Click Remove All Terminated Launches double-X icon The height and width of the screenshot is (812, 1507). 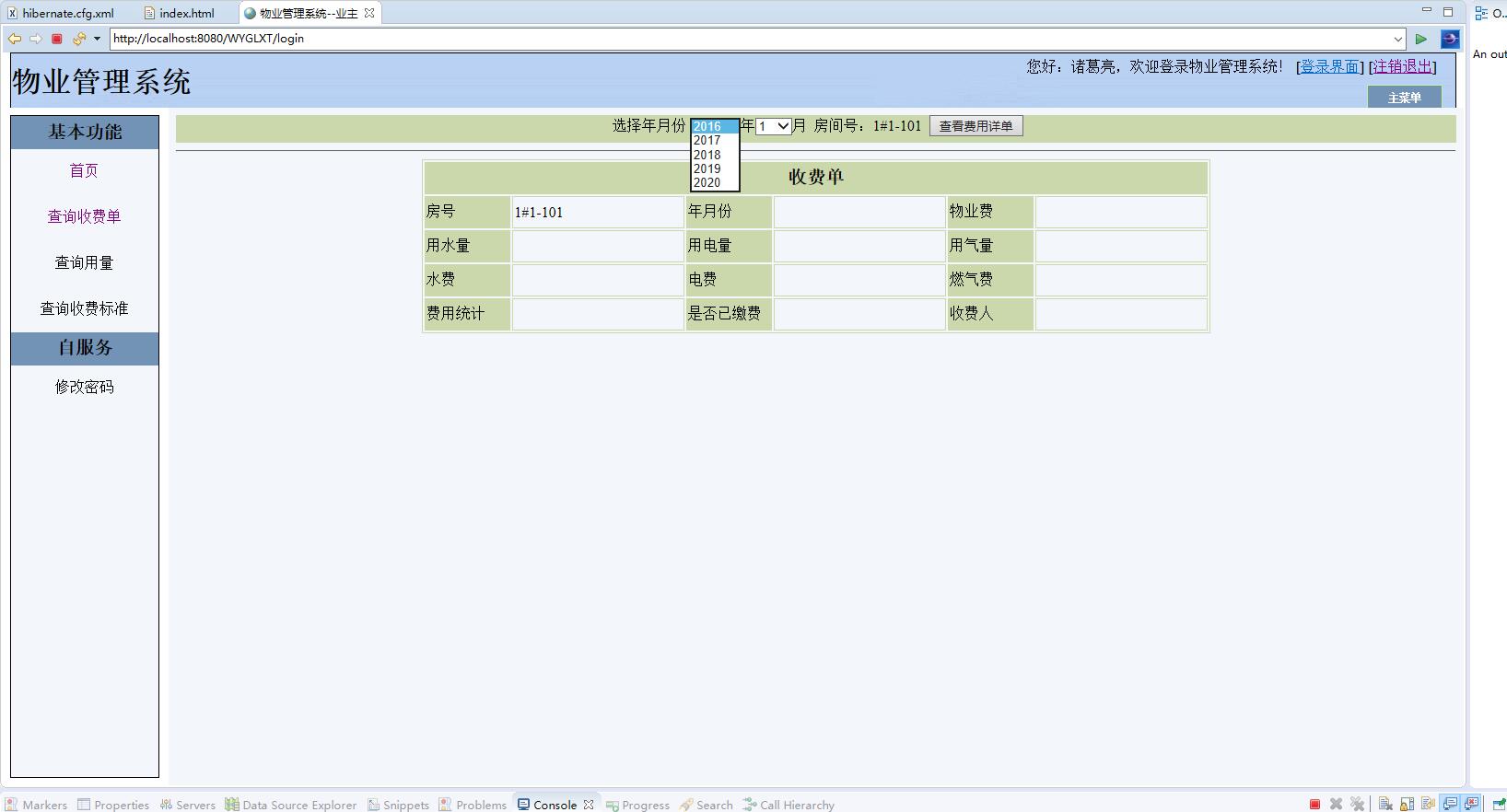pyautogui.click(x=1357, y=804)
